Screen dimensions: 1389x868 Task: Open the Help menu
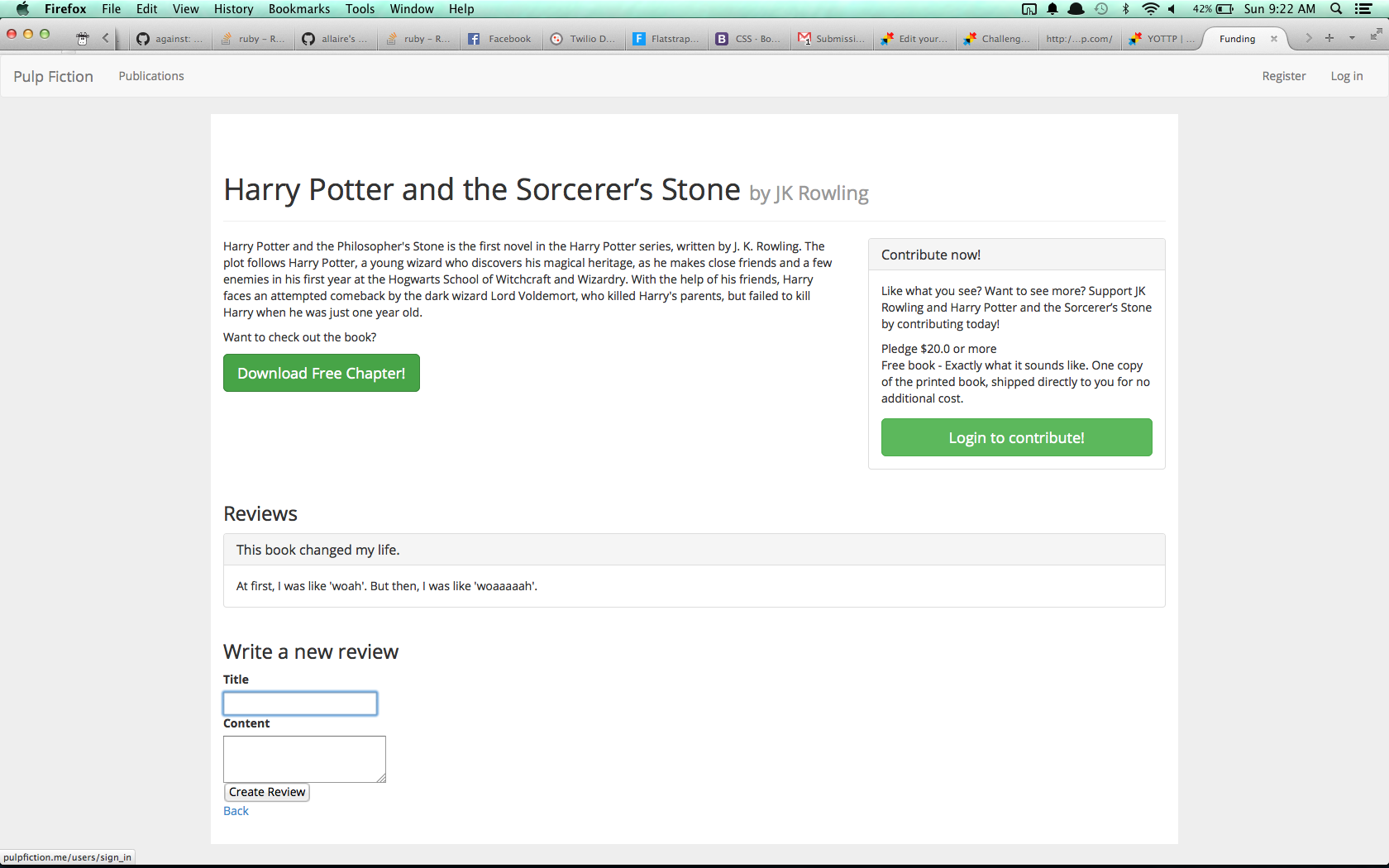tap(461, 9)
